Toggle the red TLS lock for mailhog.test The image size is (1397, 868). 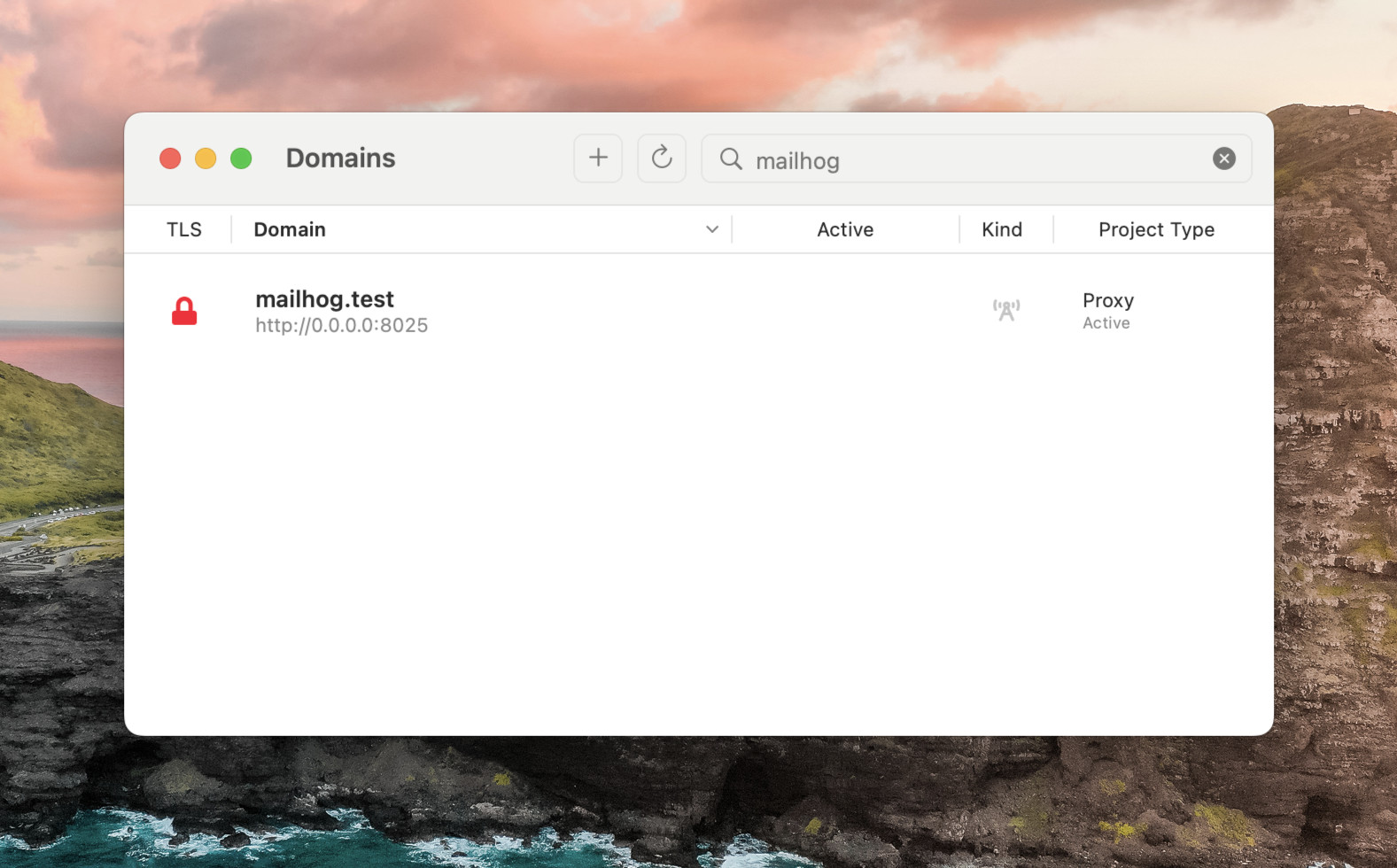pos(184,312)
